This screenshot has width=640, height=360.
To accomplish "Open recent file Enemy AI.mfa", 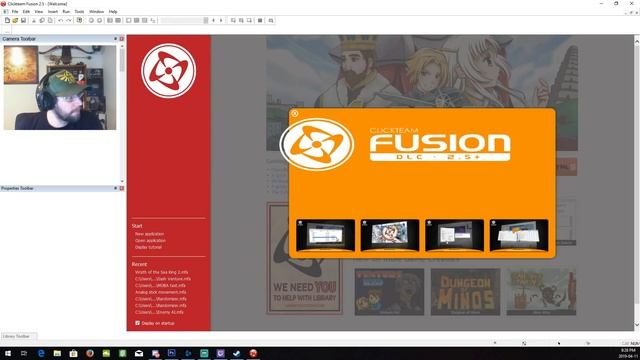I will point(159,312).
